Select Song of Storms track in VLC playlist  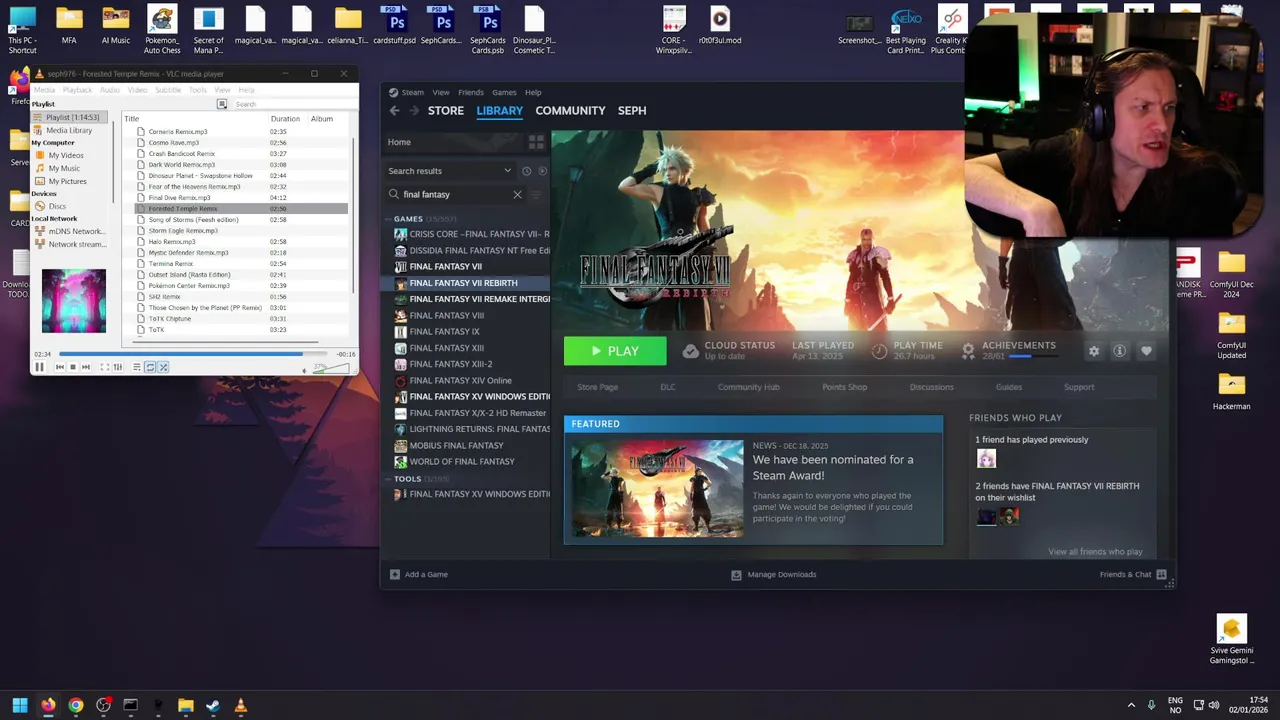pyautogui.click(x=193, y=220)
